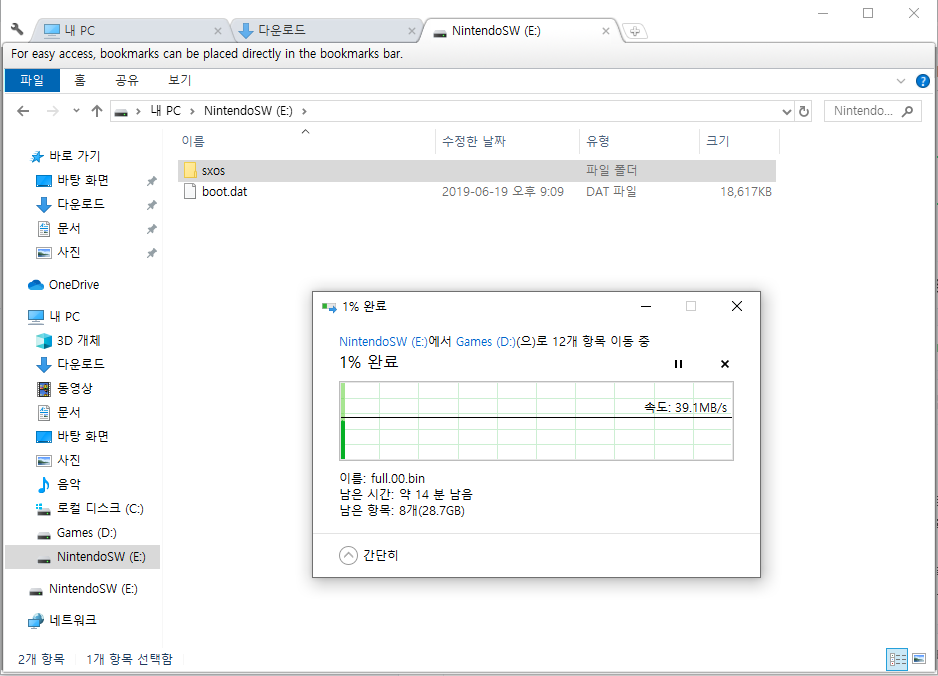Switch to details view layout
Viewport: 938px width, 676px height.
897,659
